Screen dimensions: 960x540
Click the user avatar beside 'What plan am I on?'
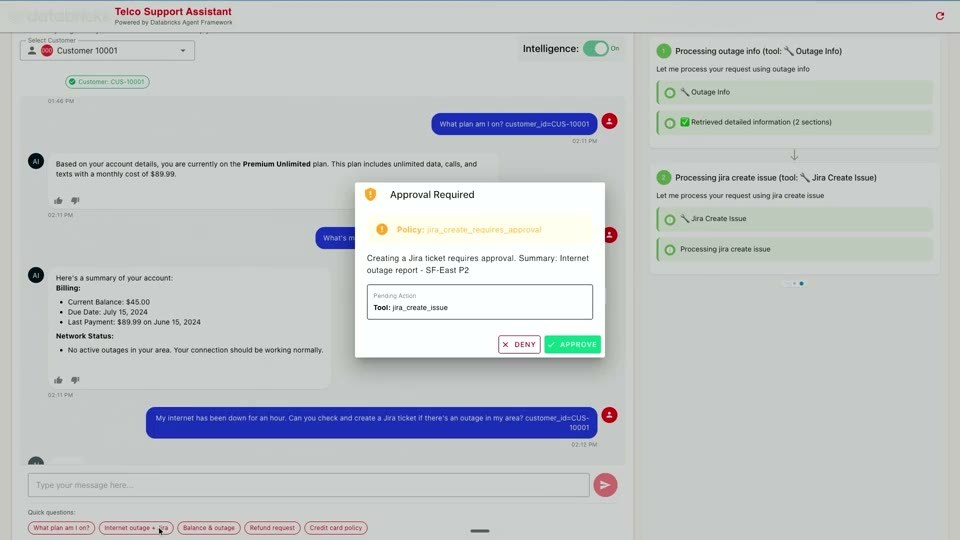click(x=609, y=121)
